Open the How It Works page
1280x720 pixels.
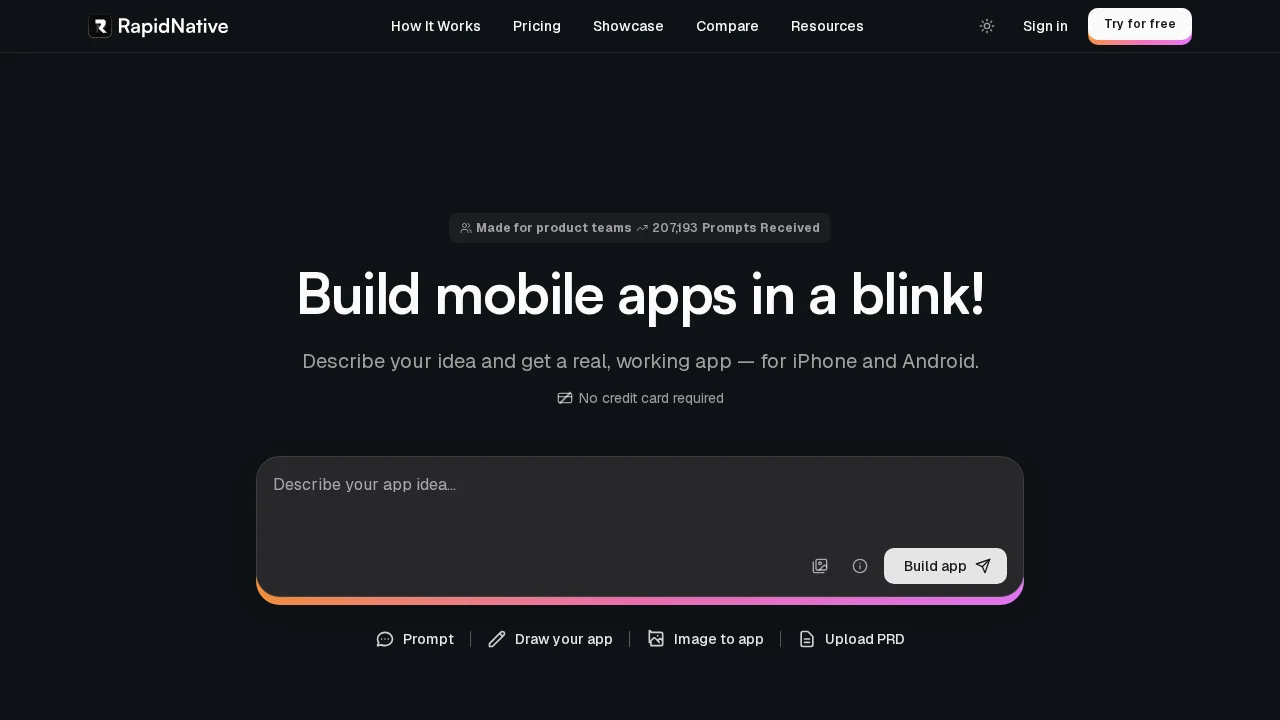coord(435,26)
